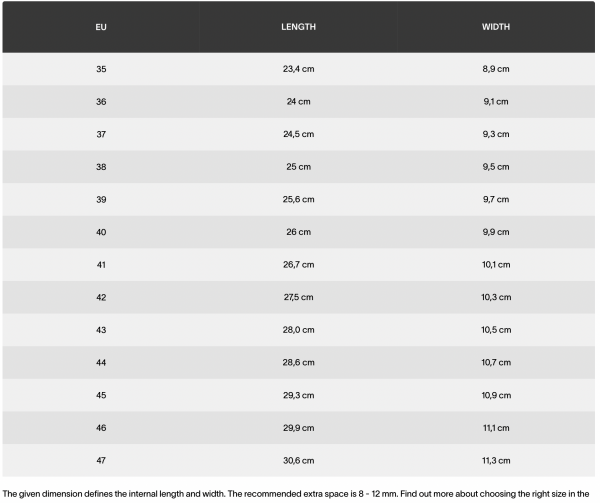This screenshot has width=600, height=503.
Task: Click the 24 cm length cell
Action: click(x=298, y=101)
